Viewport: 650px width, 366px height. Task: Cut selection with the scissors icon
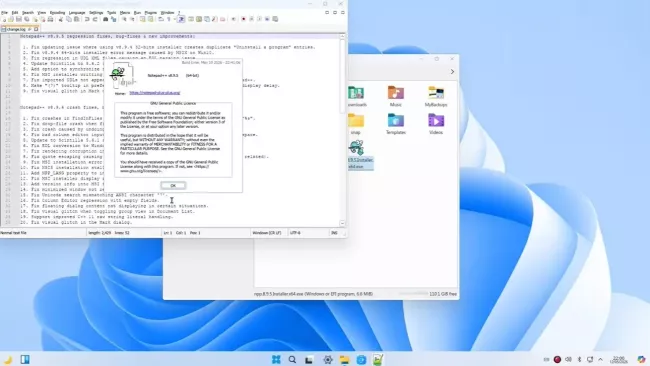pos(61,19)
